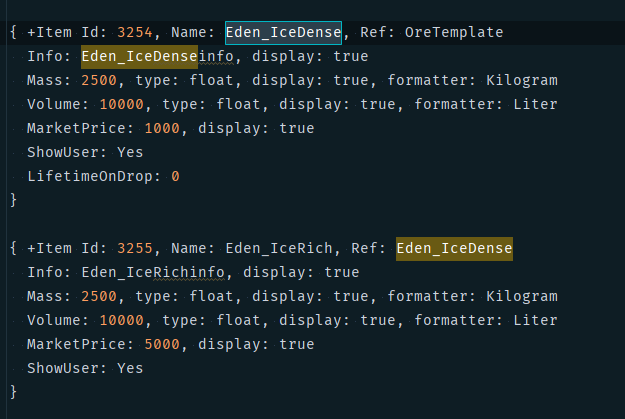This screenshot has width=625, height=419.
Task: Click the Mass value 2500 in the Eden_IceRich block
Action: (x=98, y=296)
